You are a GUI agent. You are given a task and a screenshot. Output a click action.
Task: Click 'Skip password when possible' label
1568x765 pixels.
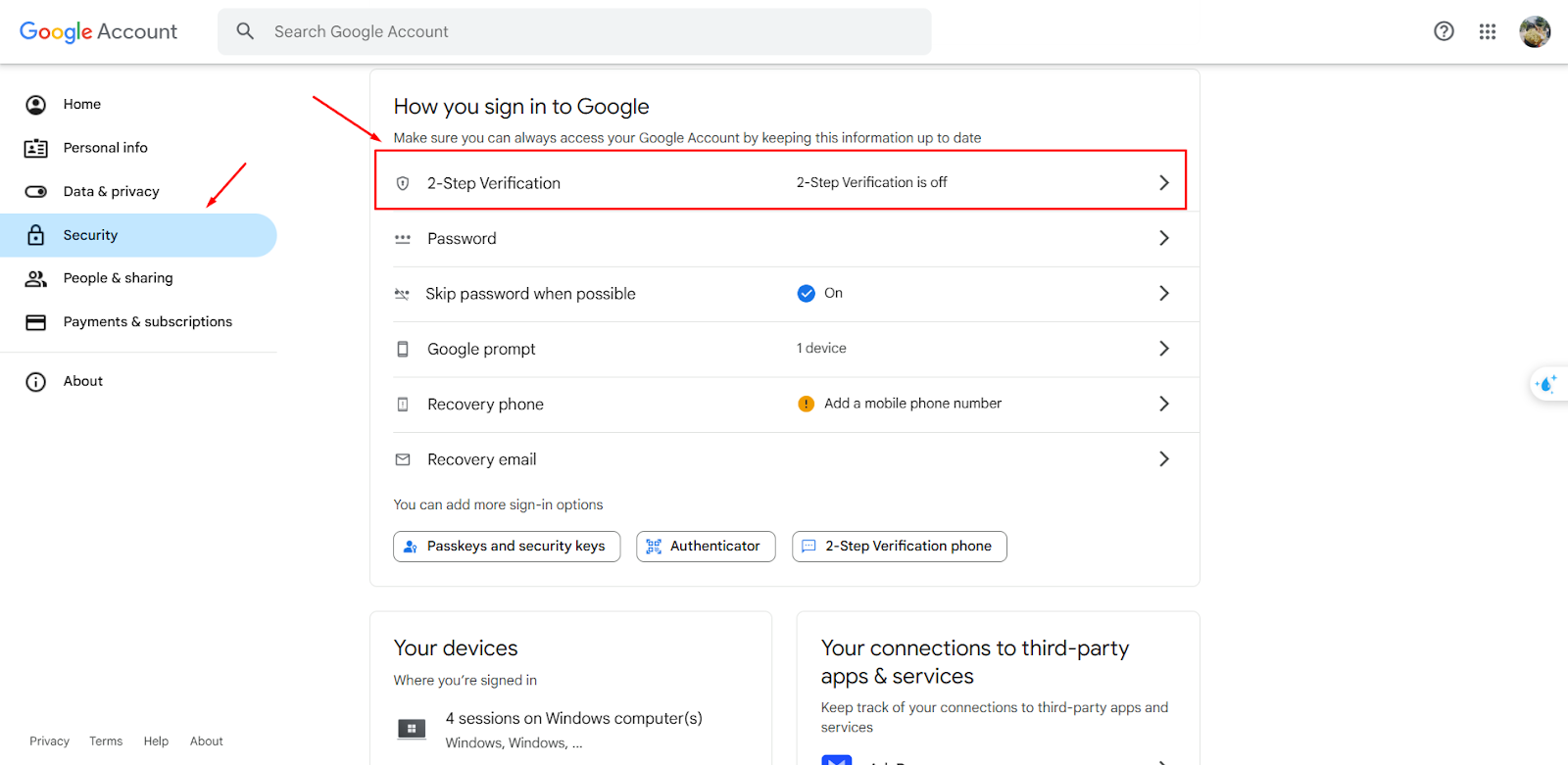[x=530, y=294]
